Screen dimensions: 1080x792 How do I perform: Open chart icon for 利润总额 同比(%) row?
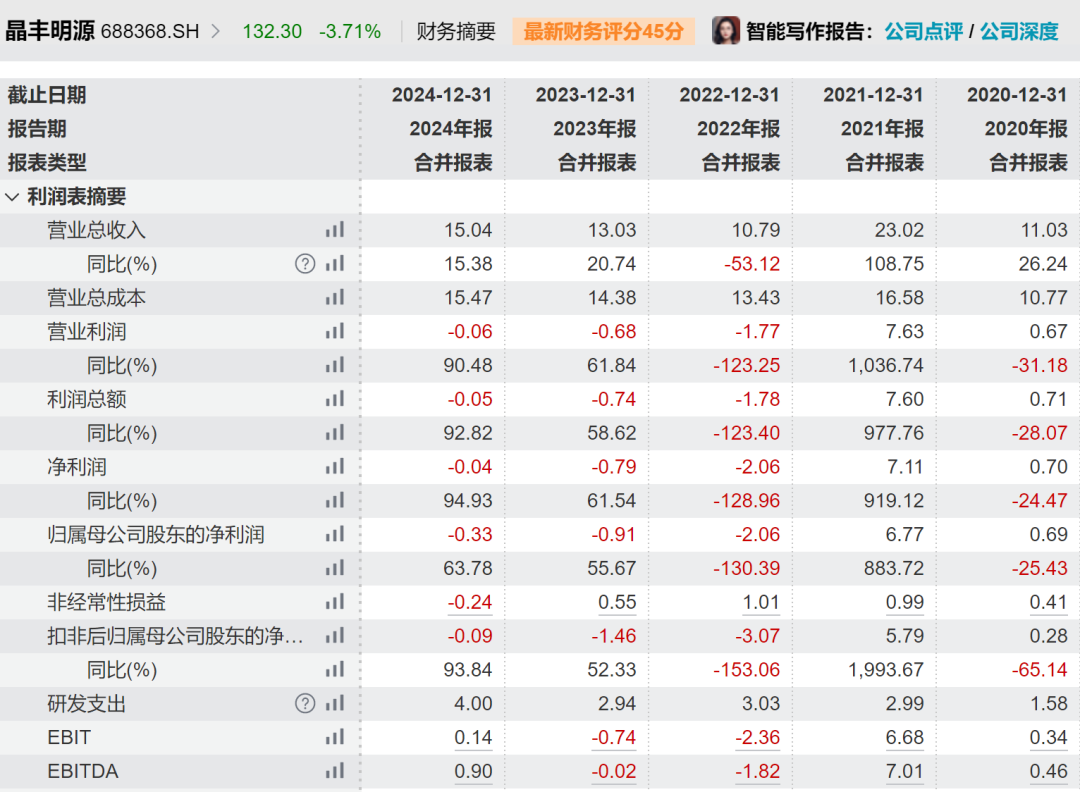[335, 433]
